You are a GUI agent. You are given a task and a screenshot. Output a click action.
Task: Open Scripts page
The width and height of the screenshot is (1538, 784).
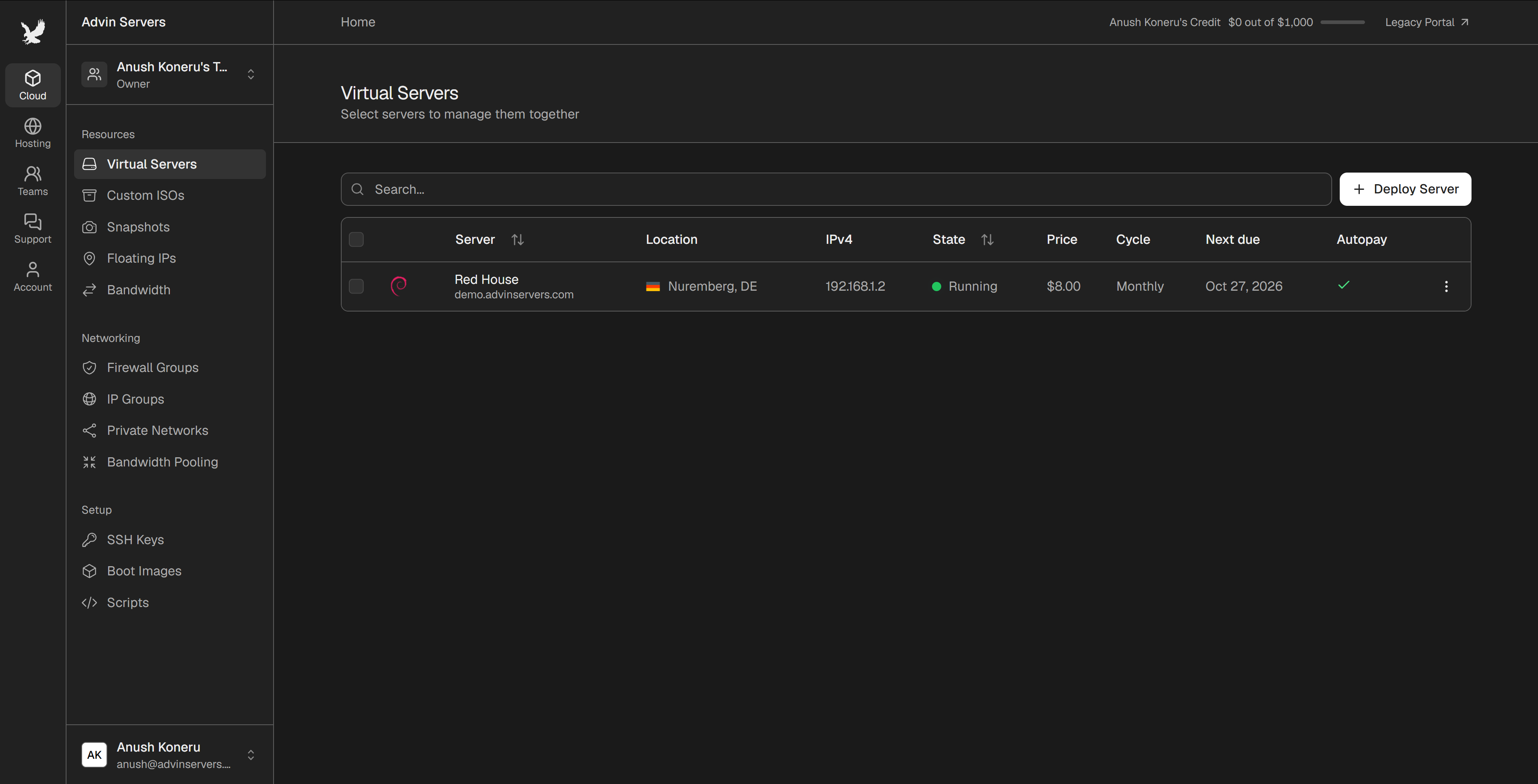pos(169,603)
